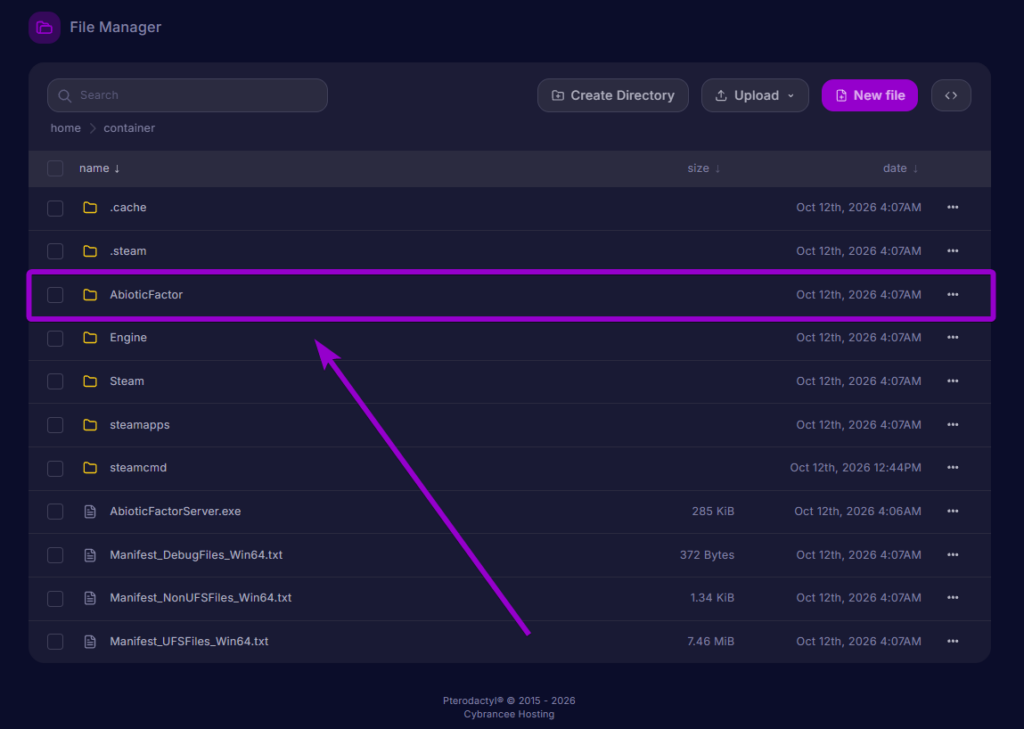Select the Engine folder checkbox

pos(56,338)
